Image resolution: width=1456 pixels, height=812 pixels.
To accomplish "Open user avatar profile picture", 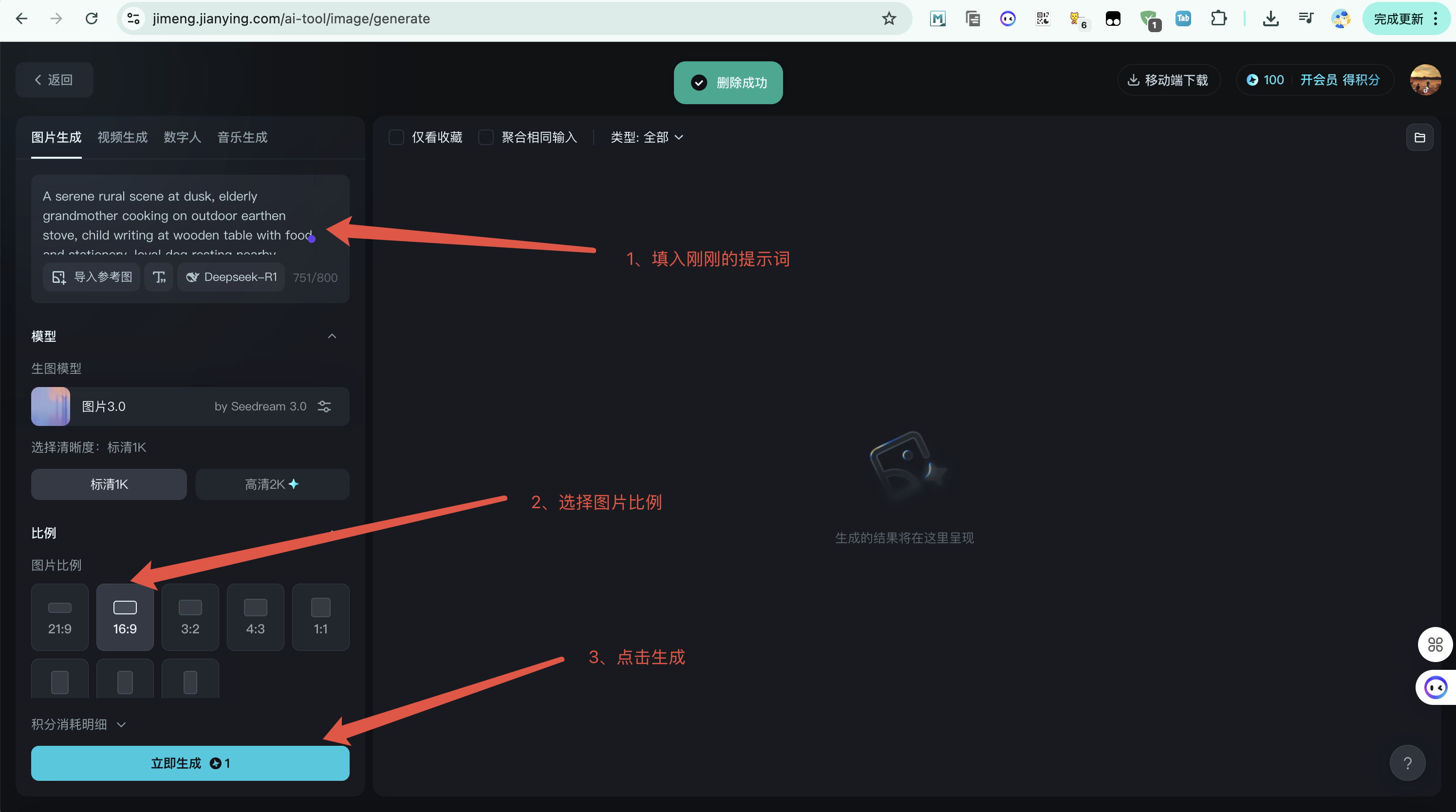I will 1425,80.
